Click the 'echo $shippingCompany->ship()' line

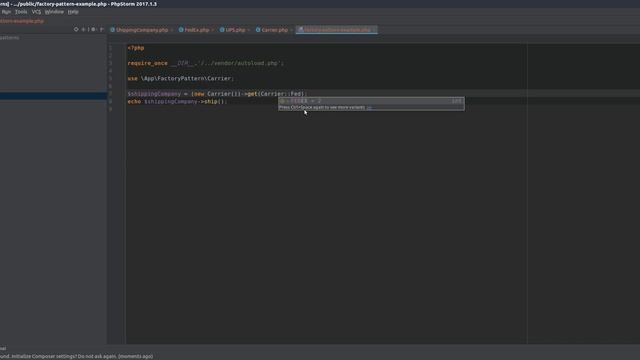click(177, 102)
